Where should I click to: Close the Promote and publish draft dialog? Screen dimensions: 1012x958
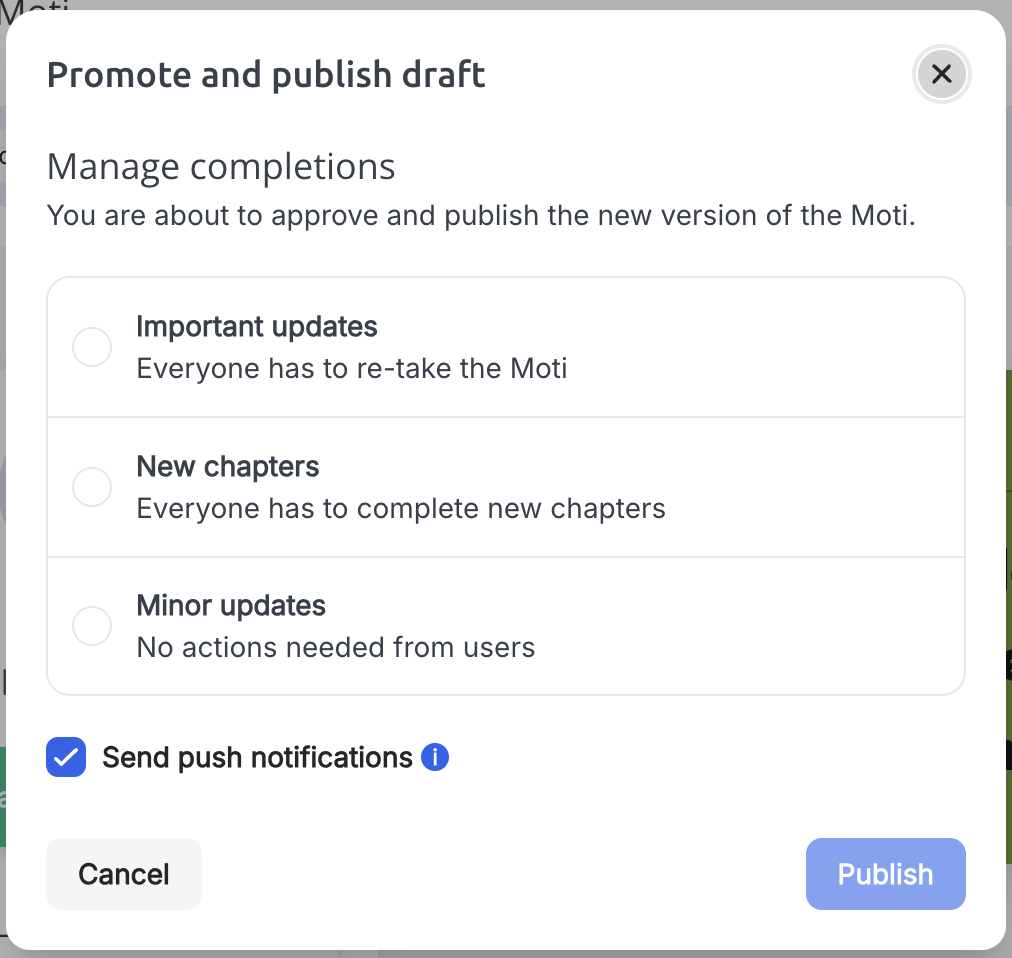[942, 74]
